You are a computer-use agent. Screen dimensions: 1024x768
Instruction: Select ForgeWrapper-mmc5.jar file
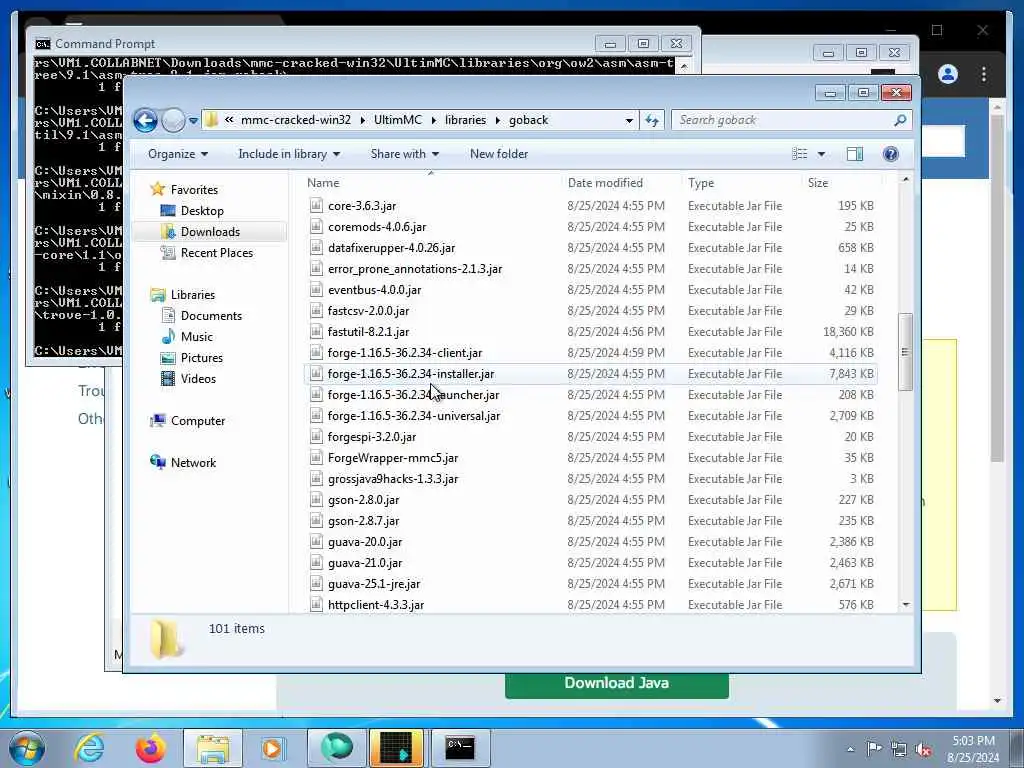click(x=392, y=458)
